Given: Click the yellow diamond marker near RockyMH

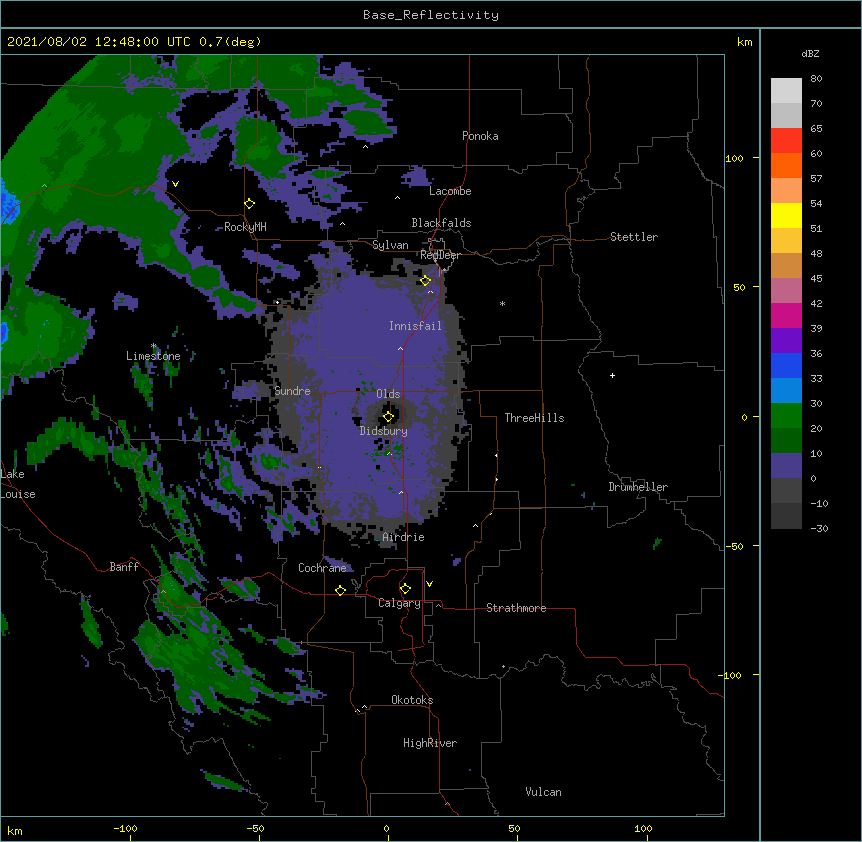Looking at the screenshot, I should pos(250,204).
